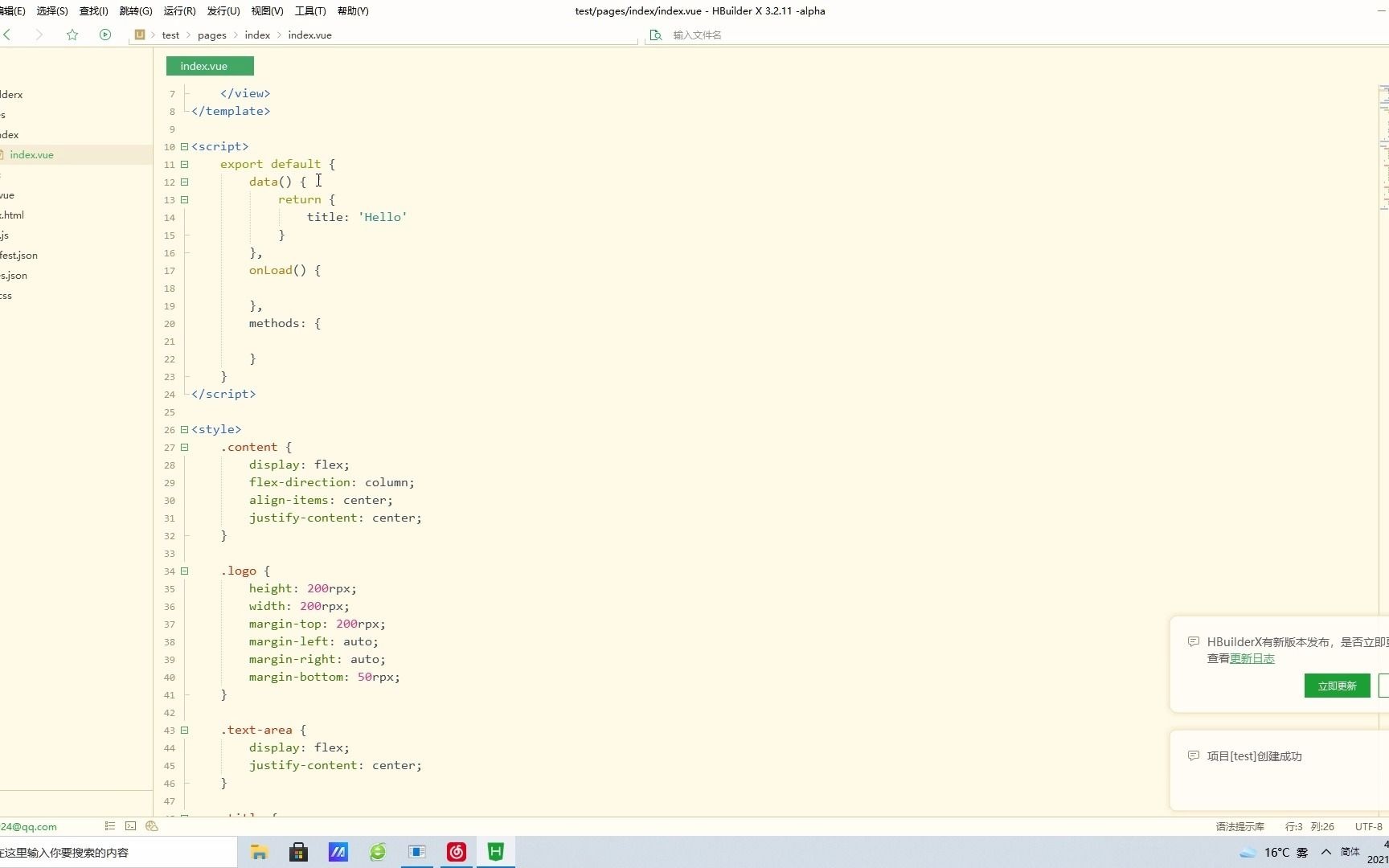The height and width of the screenshot is (868, 1389).
Task: Open the 运行(R) menu
Action: click(x=179, y=11)
